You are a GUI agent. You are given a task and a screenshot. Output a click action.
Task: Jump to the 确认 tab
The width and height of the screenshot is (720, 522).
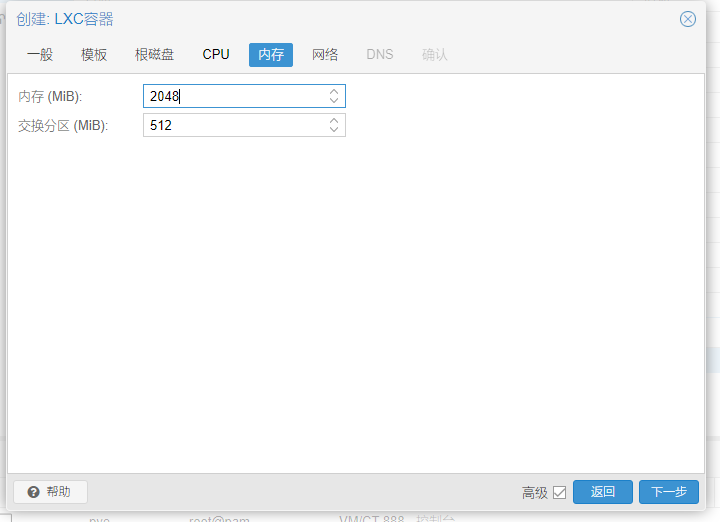pos(435,55)
